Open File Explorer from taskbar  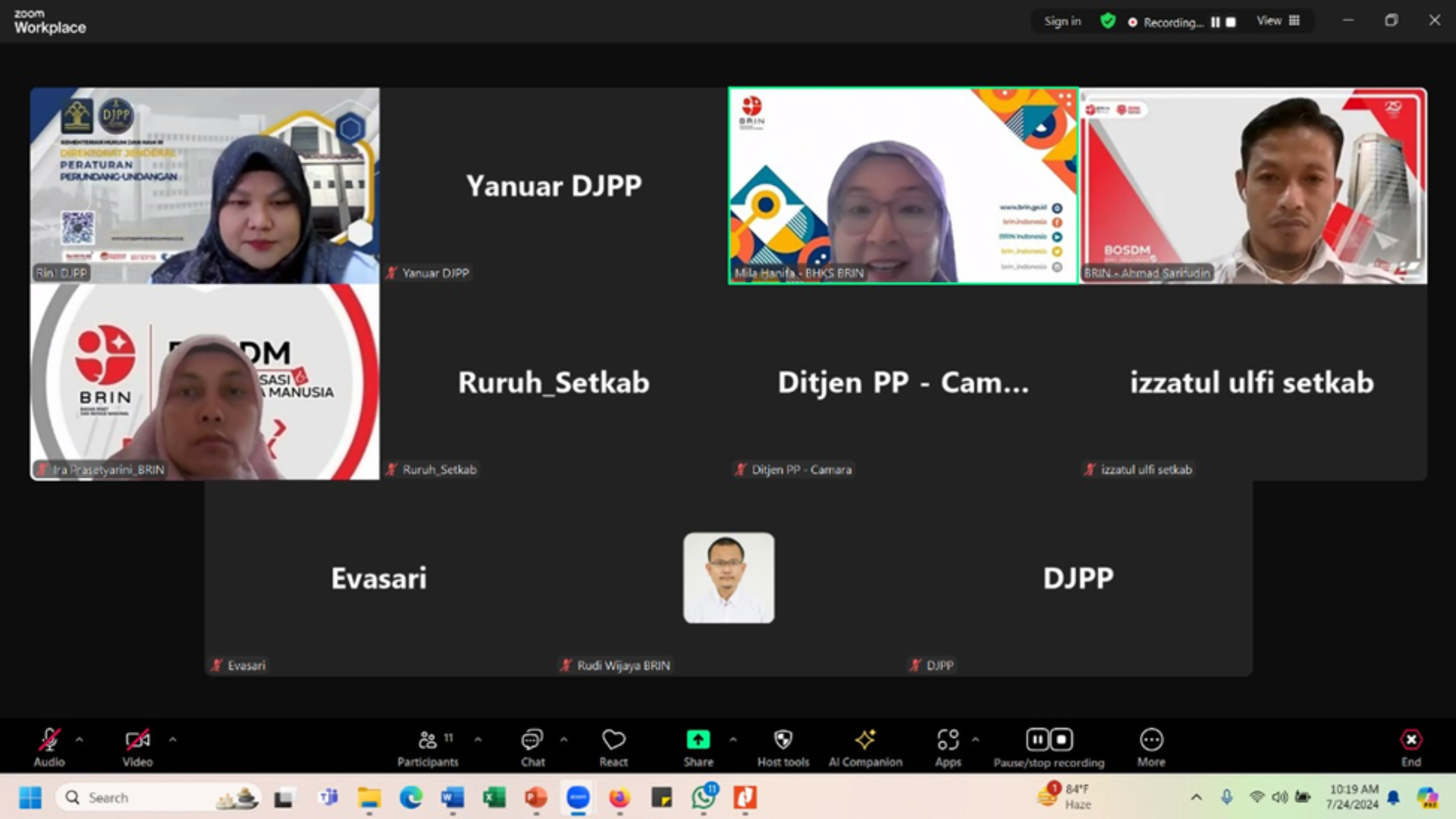[370, 798]
